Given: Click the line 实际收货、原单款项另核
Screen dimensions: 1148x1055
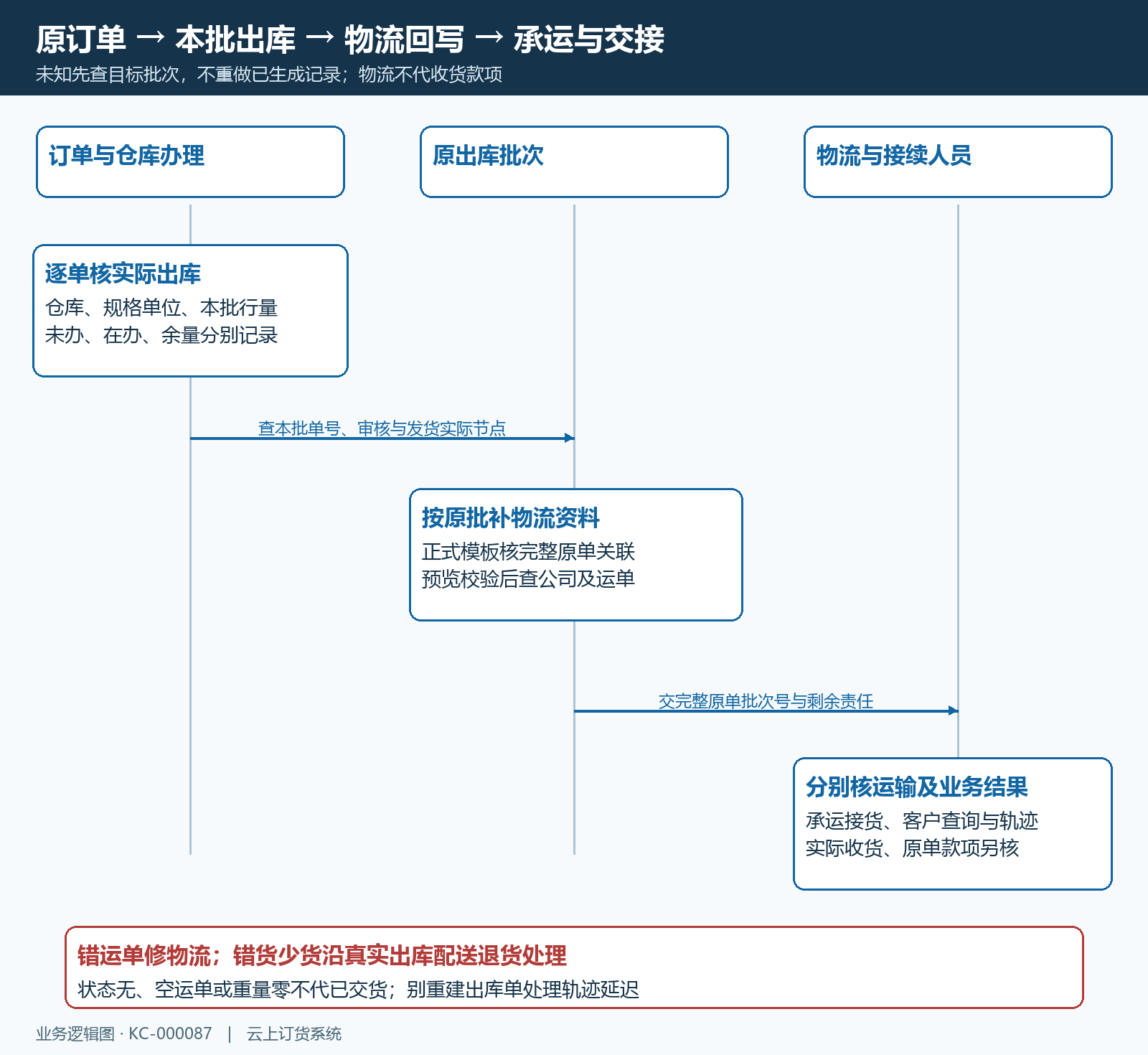Looking at the screenshot, I should tap(912, 848).
